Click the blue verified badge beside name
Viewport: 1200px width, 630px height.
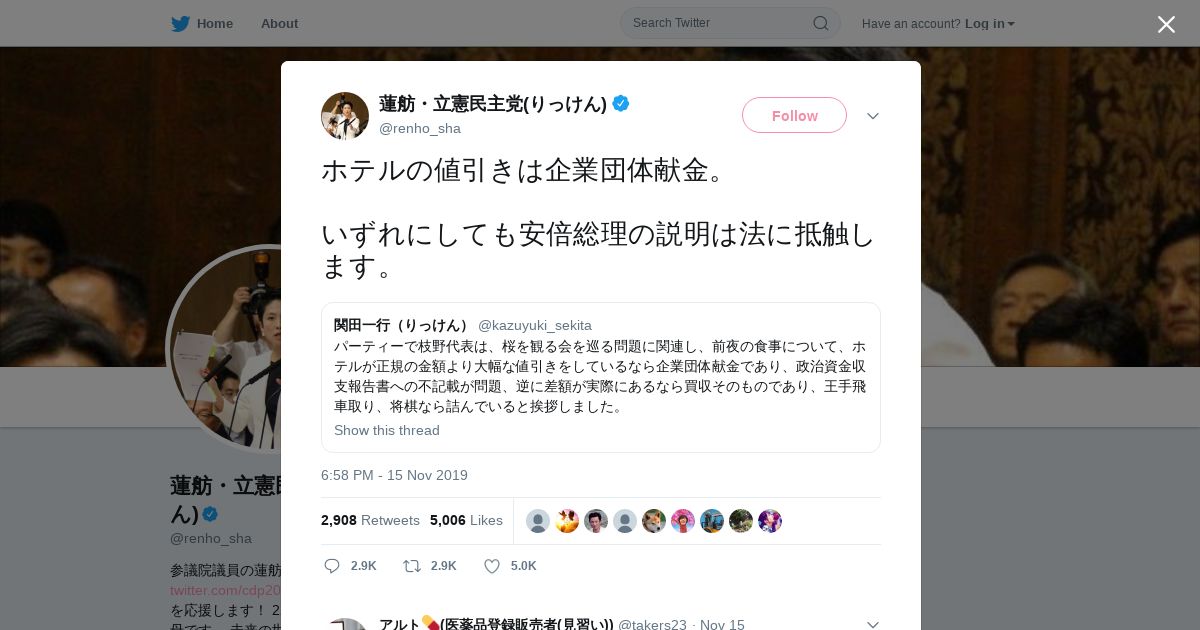(x=621, y=103)
